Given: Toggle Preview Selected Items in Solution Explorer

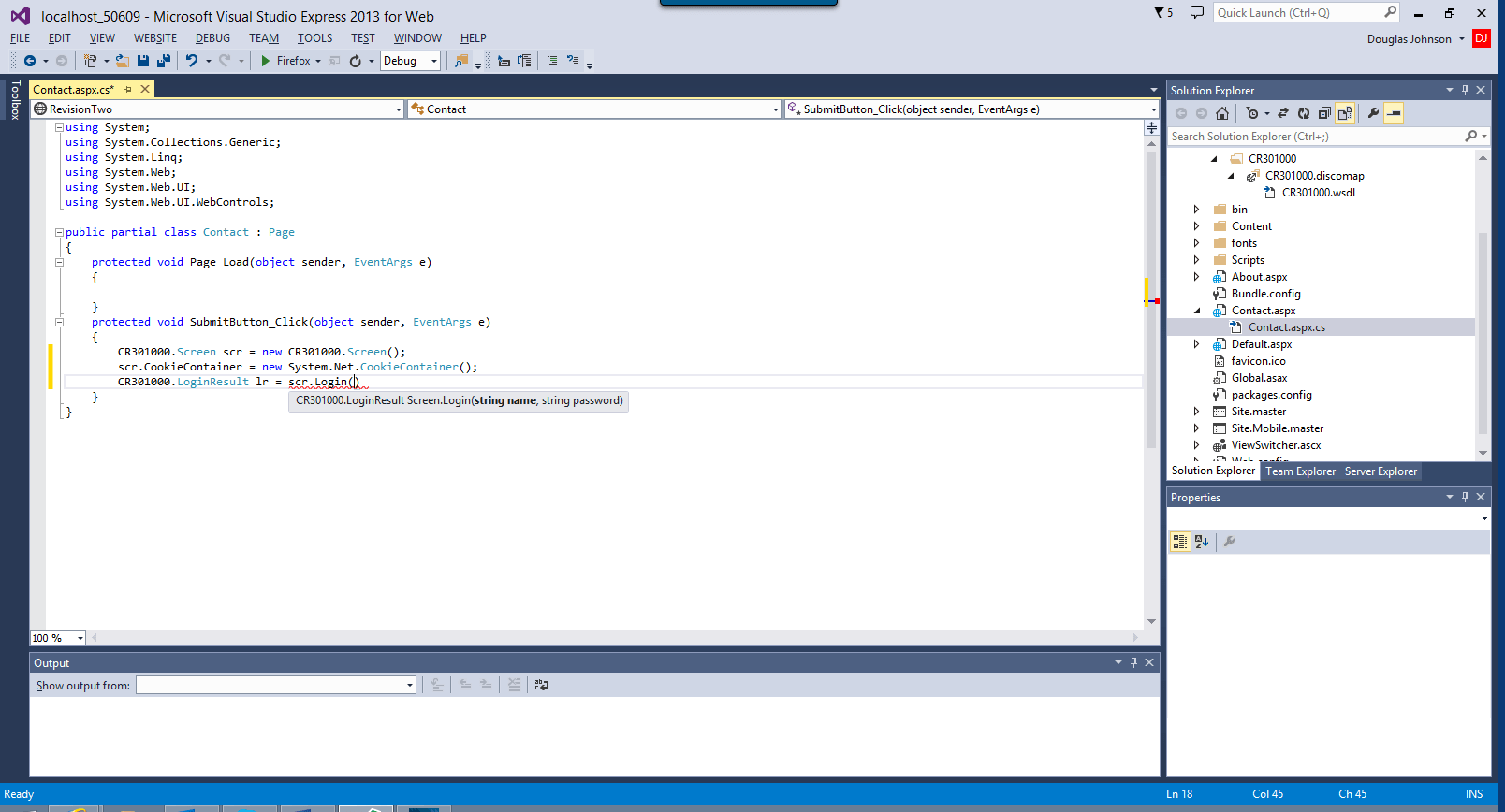Looking at the screenshot, I should pyautogui.click(x=1394, y=113).
